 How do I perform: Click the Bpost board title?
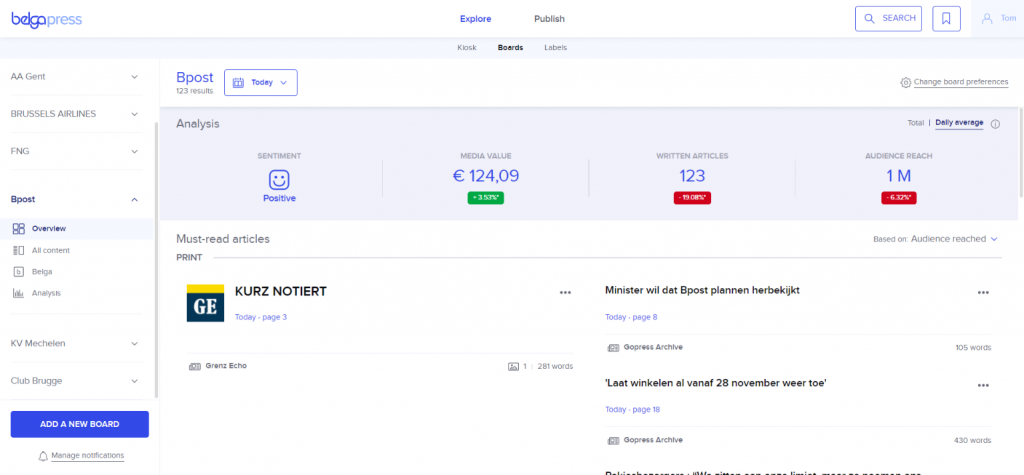(x=195, y=78)
